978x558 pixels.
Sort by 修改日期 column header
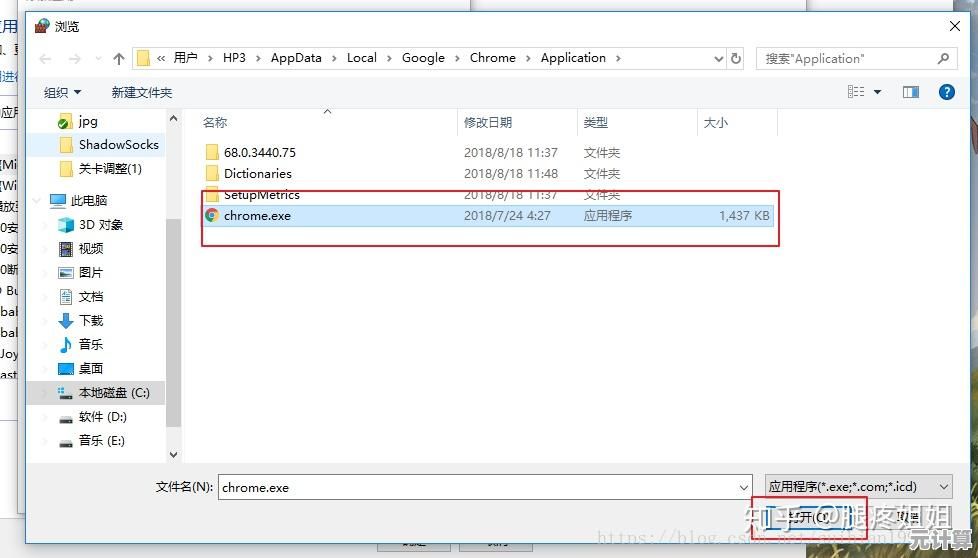[x=488, y=122]
